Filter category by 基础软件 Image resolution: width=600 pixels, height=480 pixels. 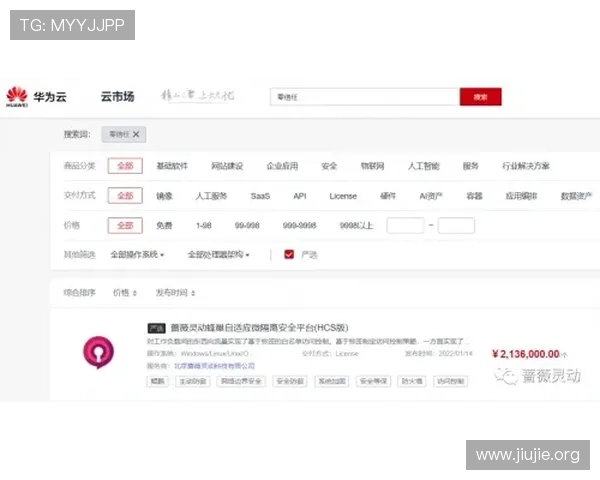point(172,166)
